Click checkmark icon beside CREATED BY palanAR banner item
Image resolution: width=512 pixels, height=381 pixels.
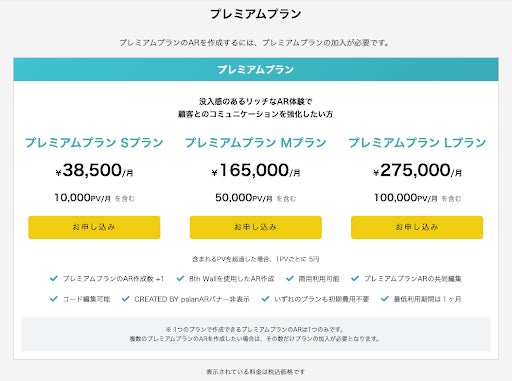coord(125,299)
